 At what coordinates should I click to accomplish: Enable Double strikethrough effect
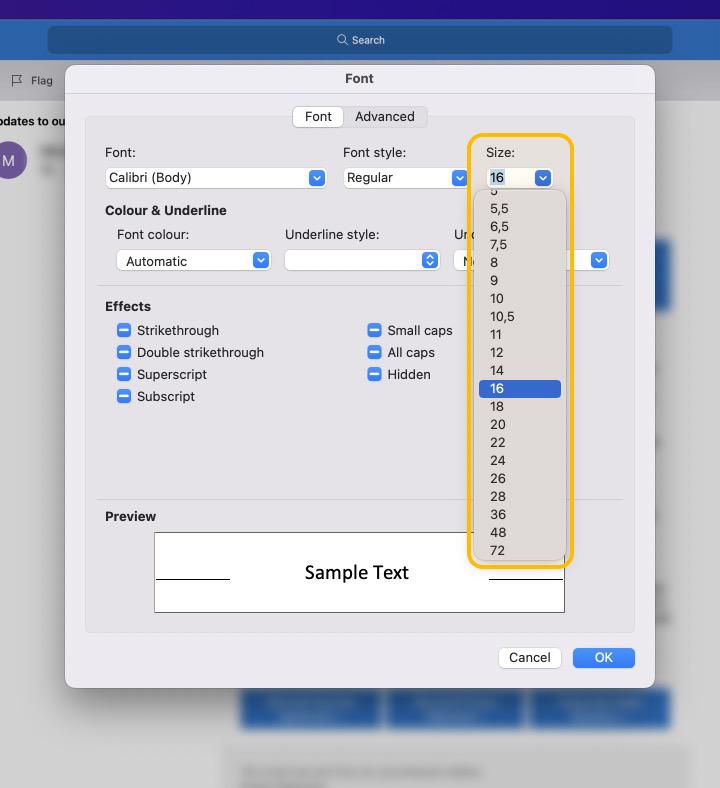(x=124, y=352)
